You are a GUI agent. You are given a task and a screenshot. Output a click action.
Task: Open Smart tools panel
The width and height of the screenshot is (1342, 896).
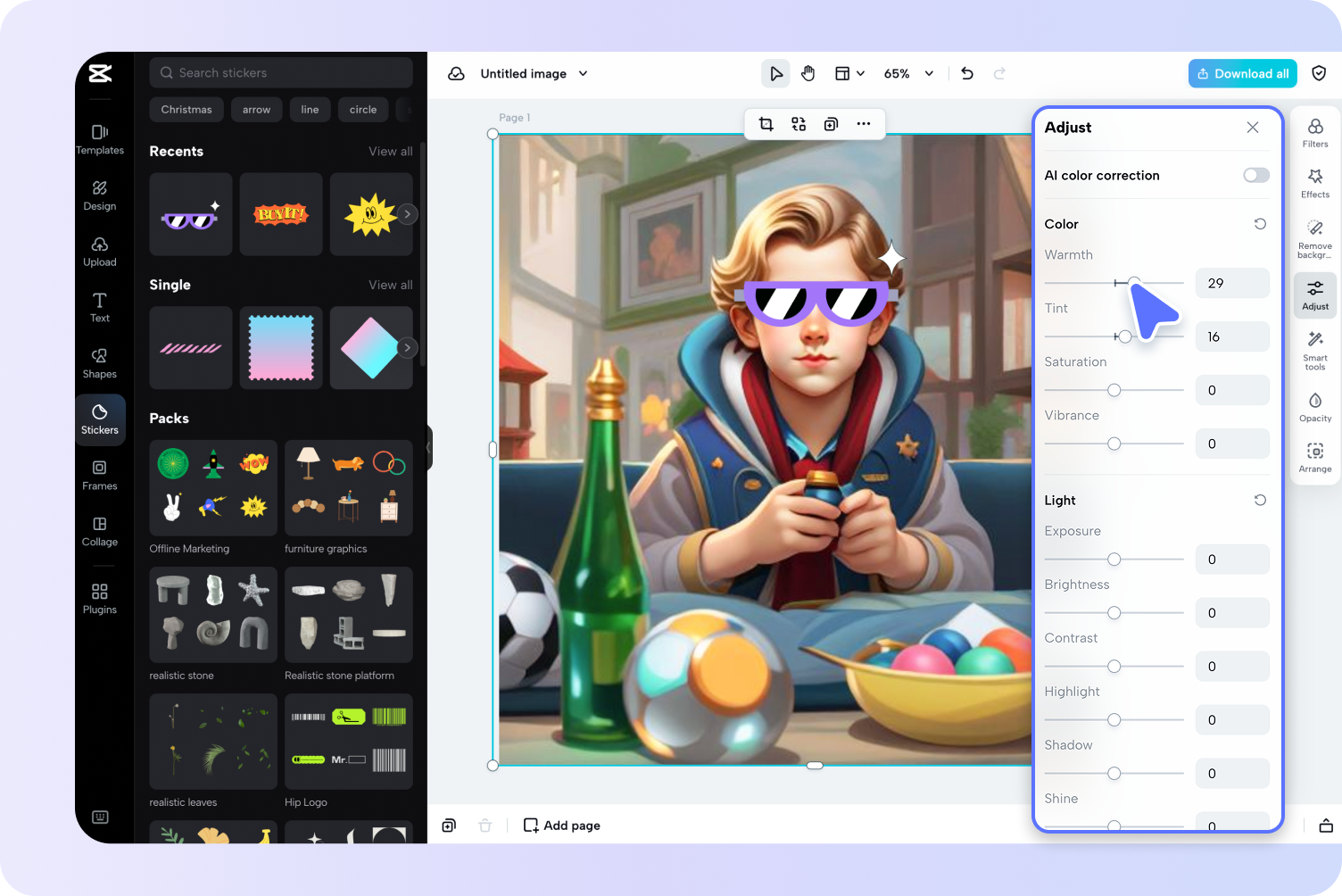[1315, 351]
